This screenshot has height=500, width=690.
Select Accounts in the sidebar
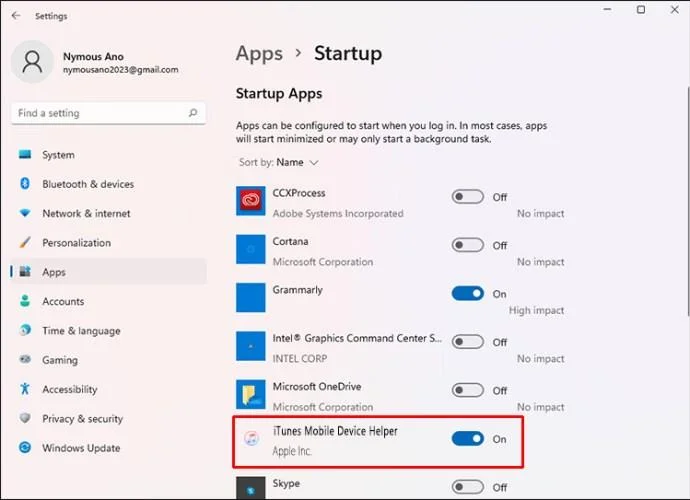tap(109, 301)
